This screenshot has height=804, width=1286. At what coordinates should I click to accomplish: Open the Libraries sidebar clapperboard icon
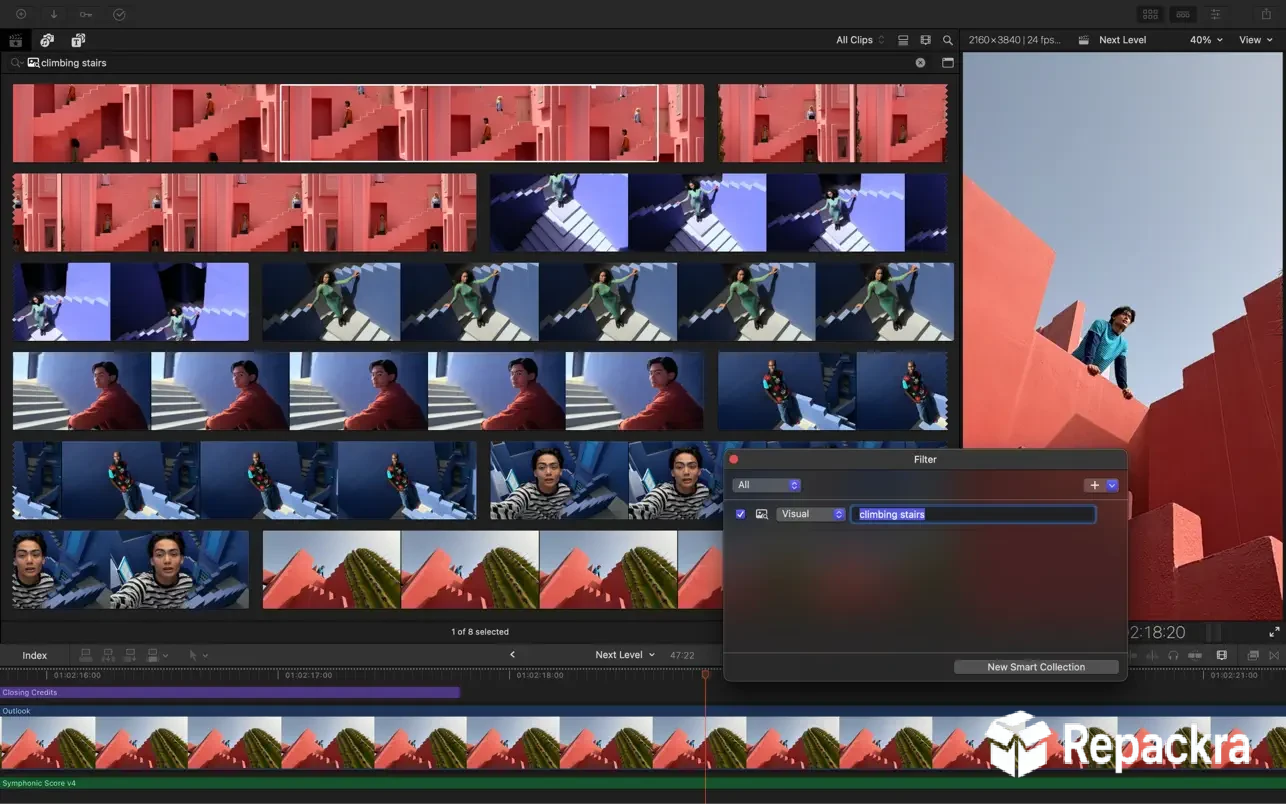(15, 41)
